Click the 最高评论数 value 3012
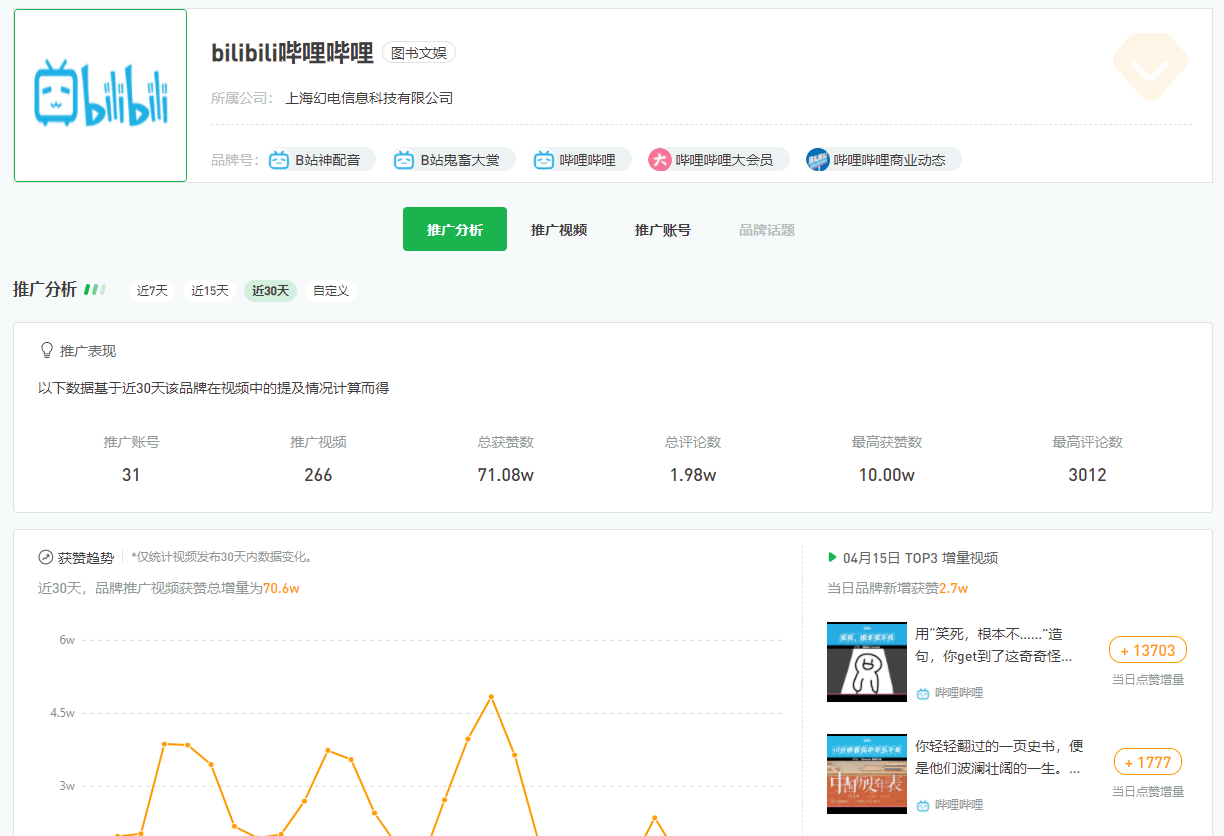Image resolution: width=1224 pixels, height=836 pixels. pyautogui.click(x=1087, y=475)
